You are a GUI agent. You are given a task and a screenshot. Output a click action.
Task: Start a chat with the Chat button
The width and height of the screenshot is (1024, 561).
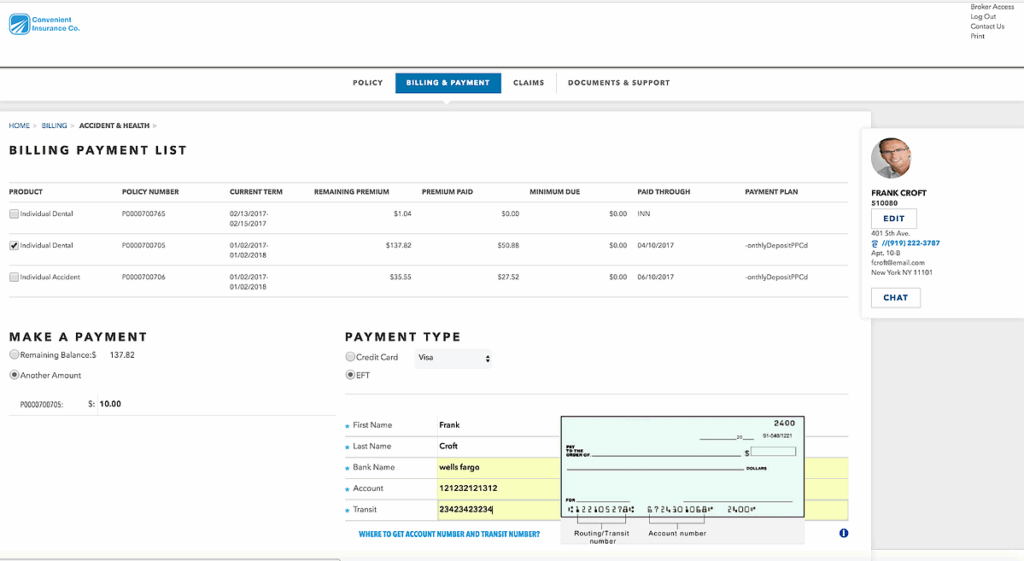(895, 298)
